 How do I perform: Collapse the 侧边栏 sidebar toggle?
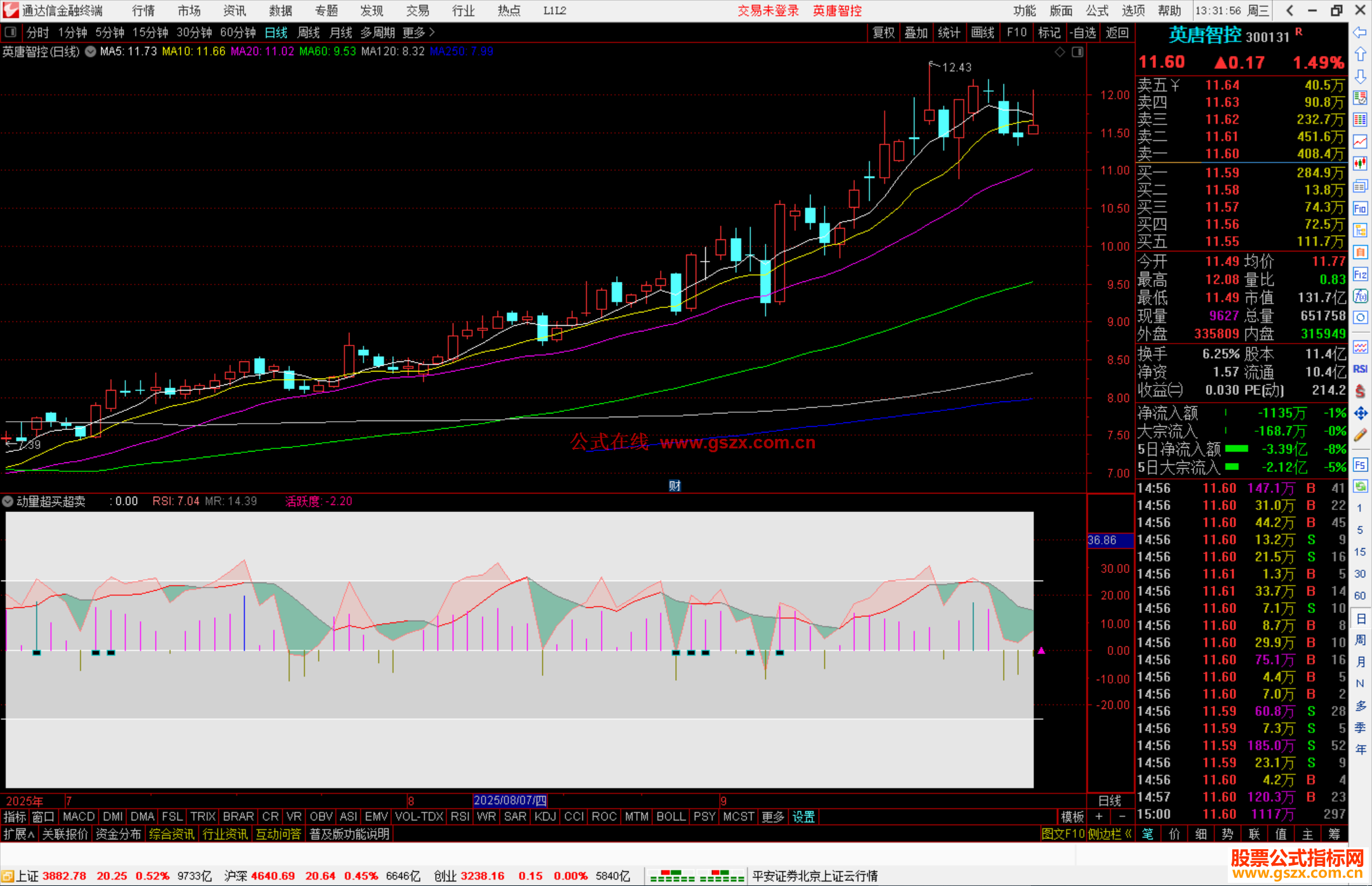[1109, 834]
